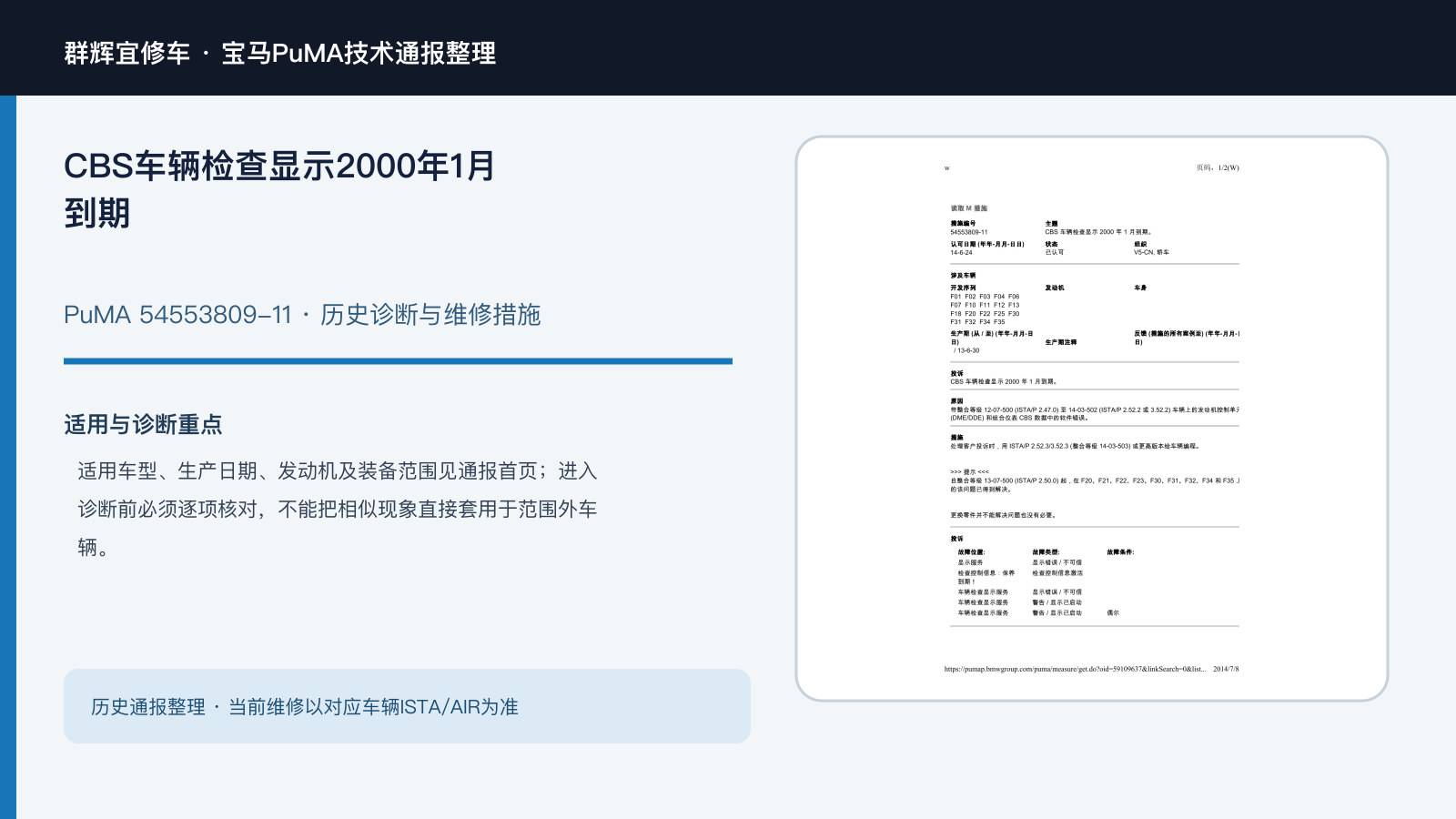Click the 故障位置 column header in table
The width and height of the screenshot is (1456, 819).
[971, 551]
